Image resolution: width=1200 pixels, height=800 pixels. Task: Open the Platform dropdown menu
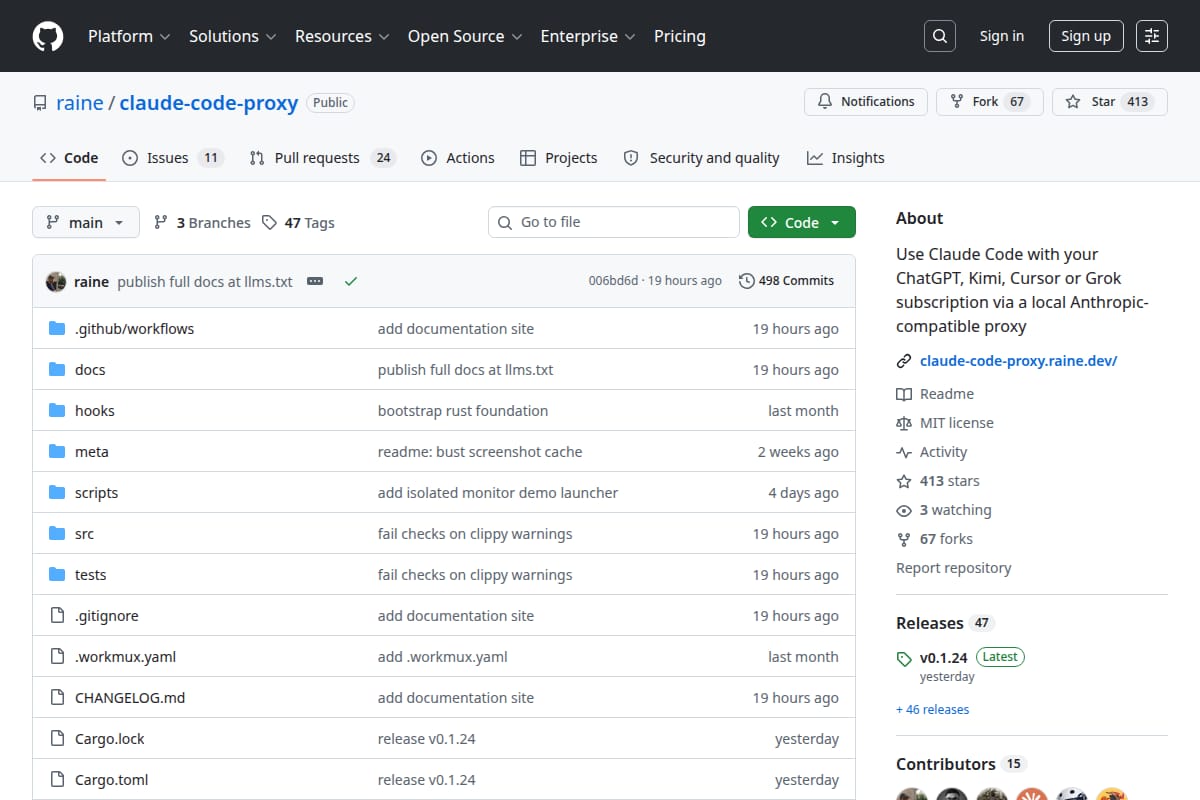128,36
